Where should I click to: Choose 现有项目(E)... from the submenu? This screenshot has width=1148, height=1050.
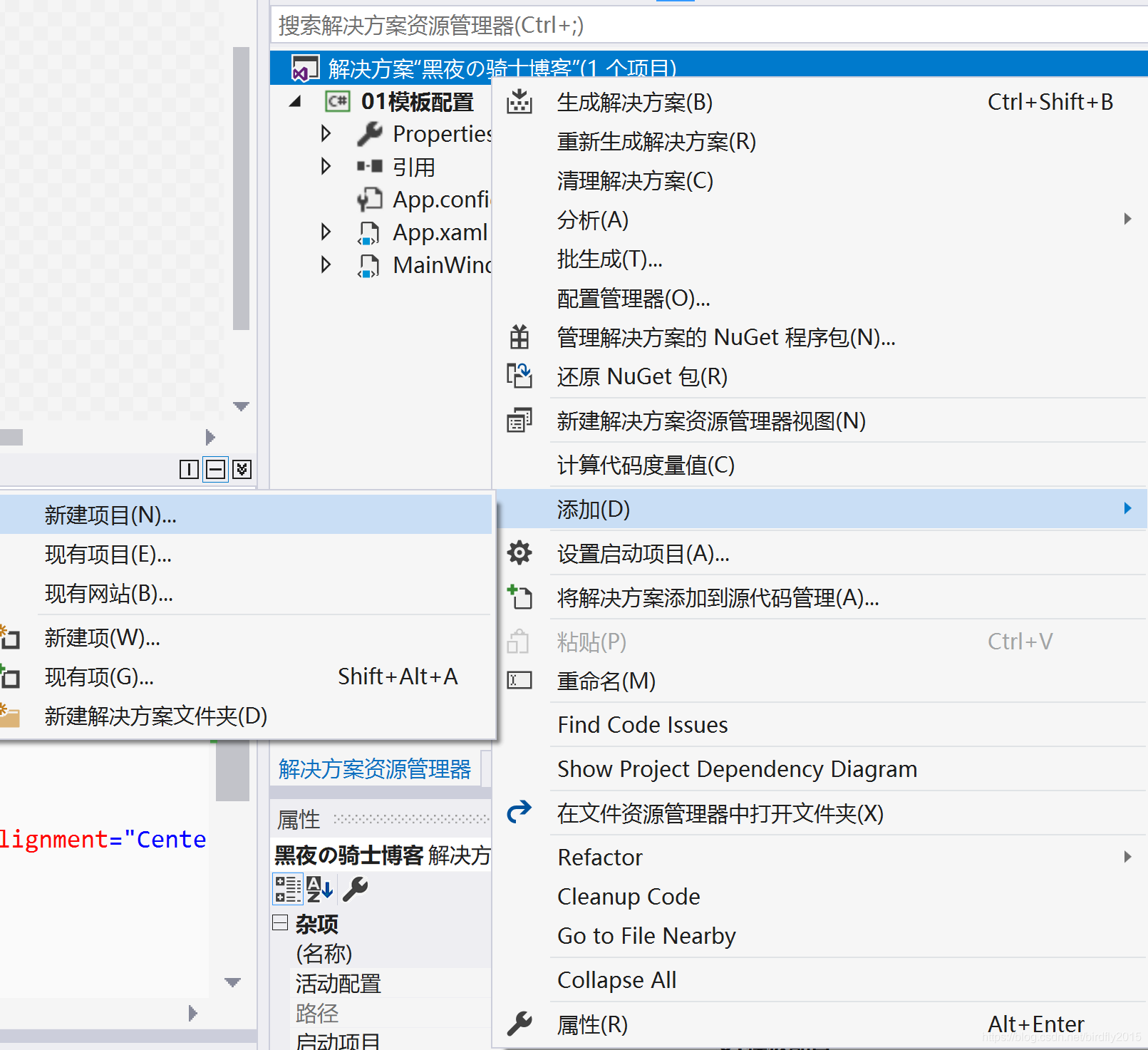246,554
